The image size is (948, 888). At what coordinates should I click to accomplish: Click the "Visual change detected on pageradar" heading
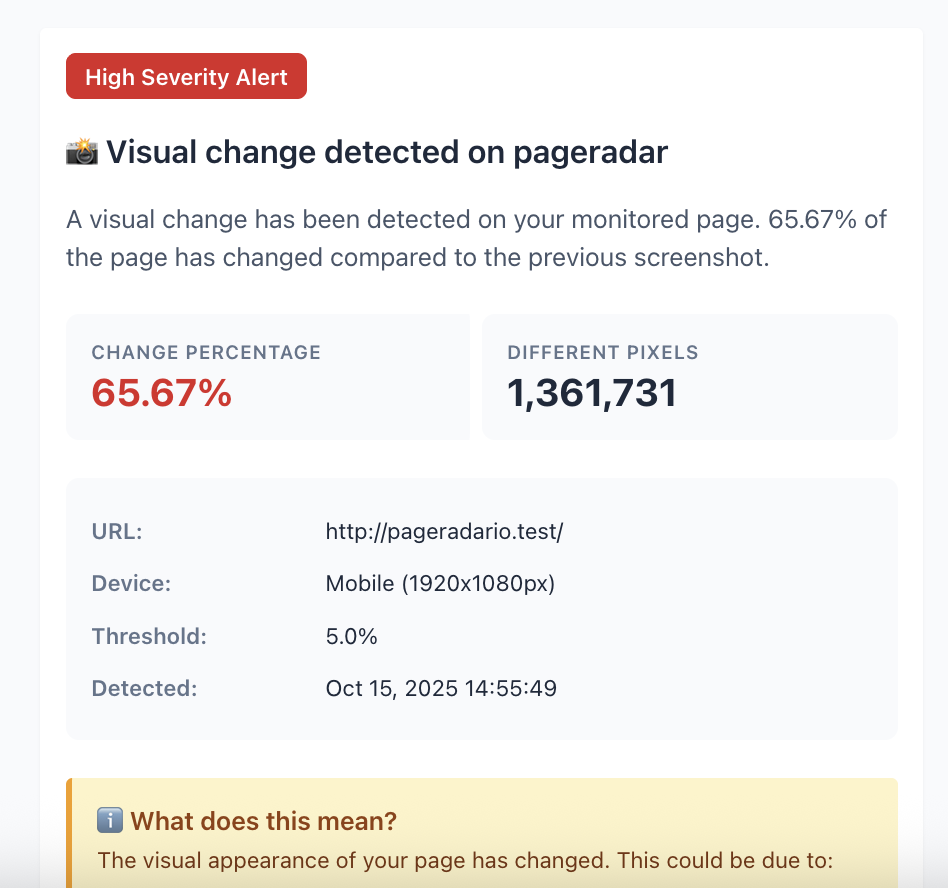pyautogui.click(x=387, y=153)
